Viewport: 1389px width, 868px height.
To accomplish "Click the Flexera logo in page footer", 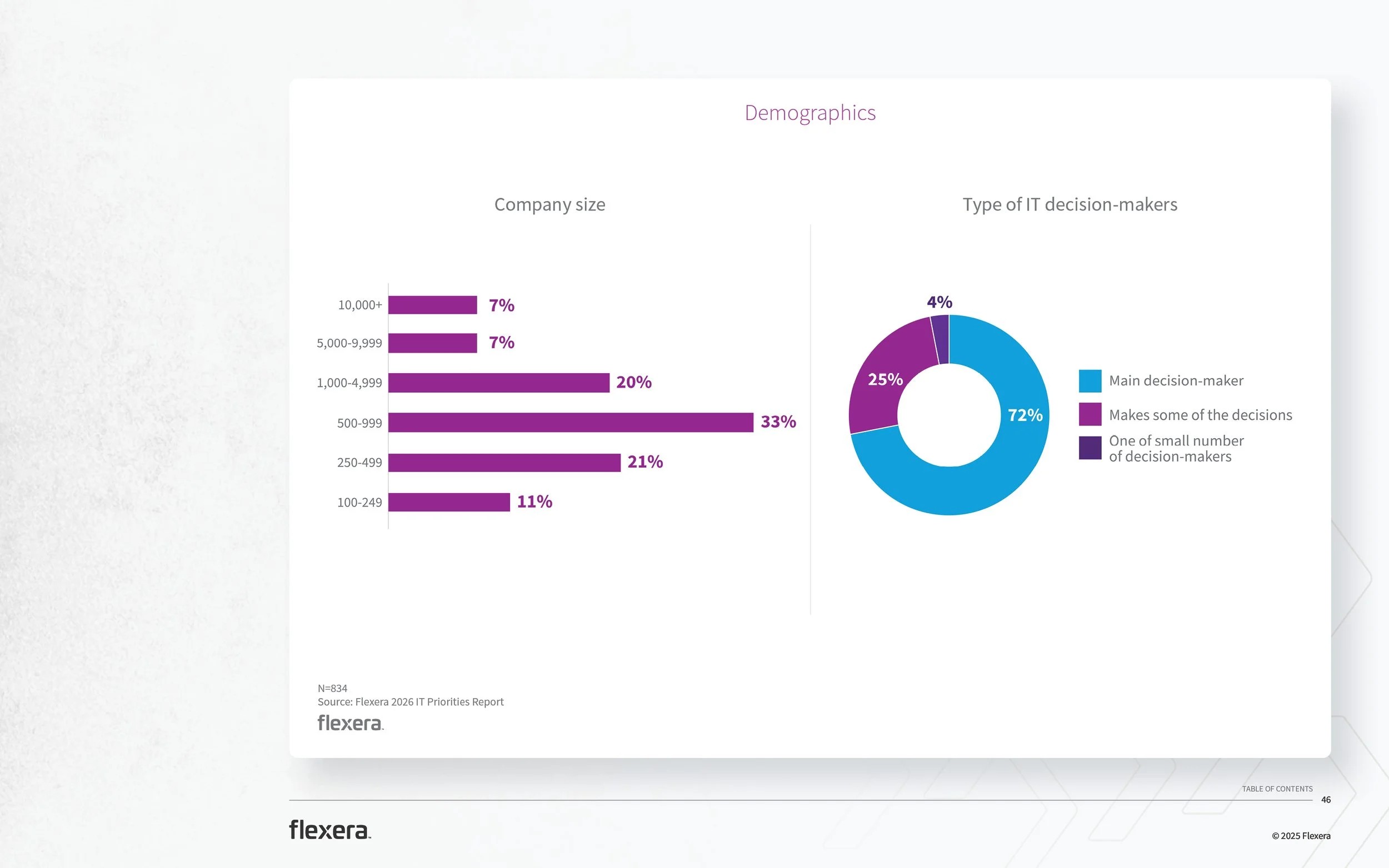I will click(329, 830).
